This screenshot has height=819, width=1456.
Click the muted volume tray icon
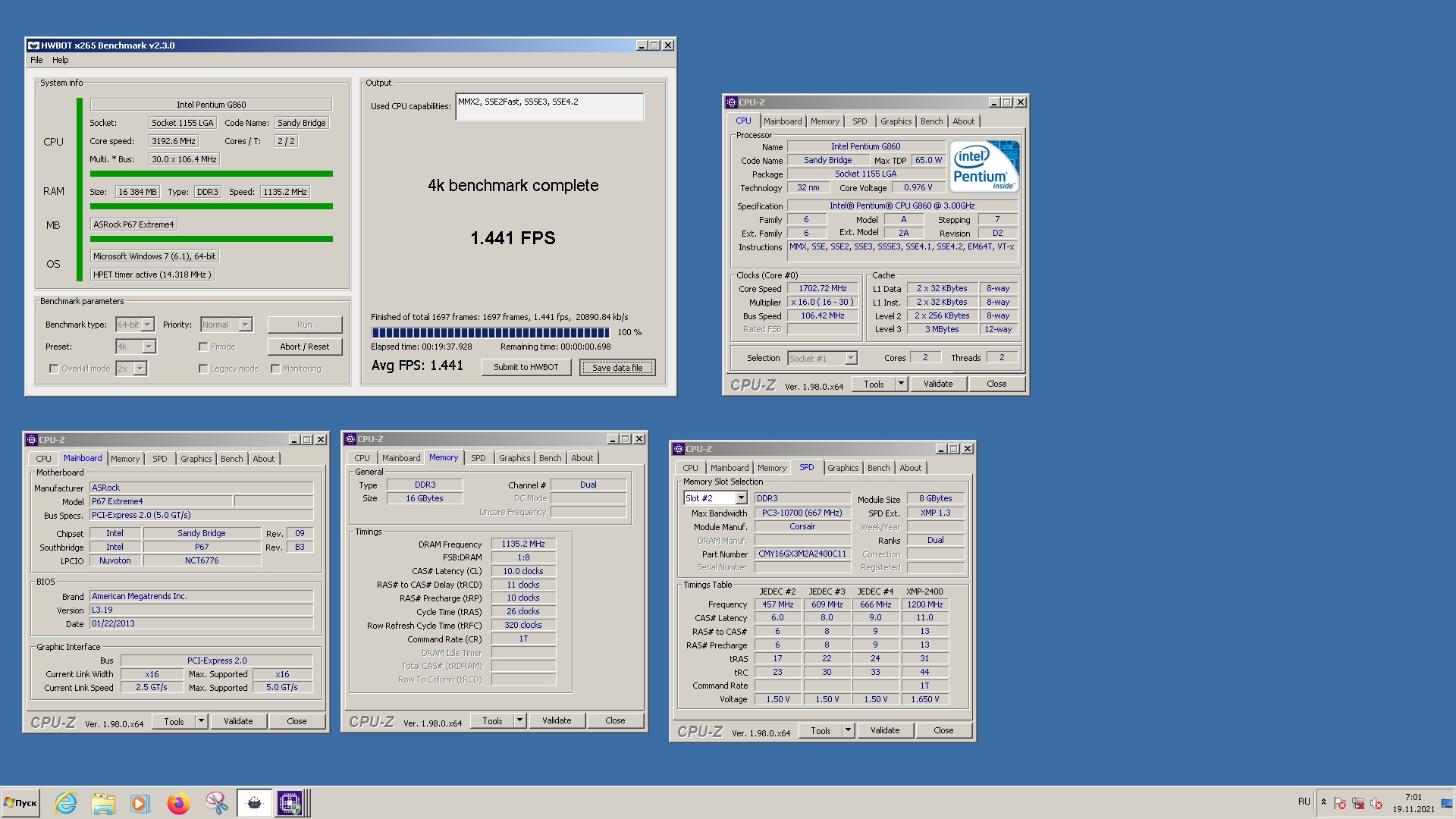point(1376,803)
